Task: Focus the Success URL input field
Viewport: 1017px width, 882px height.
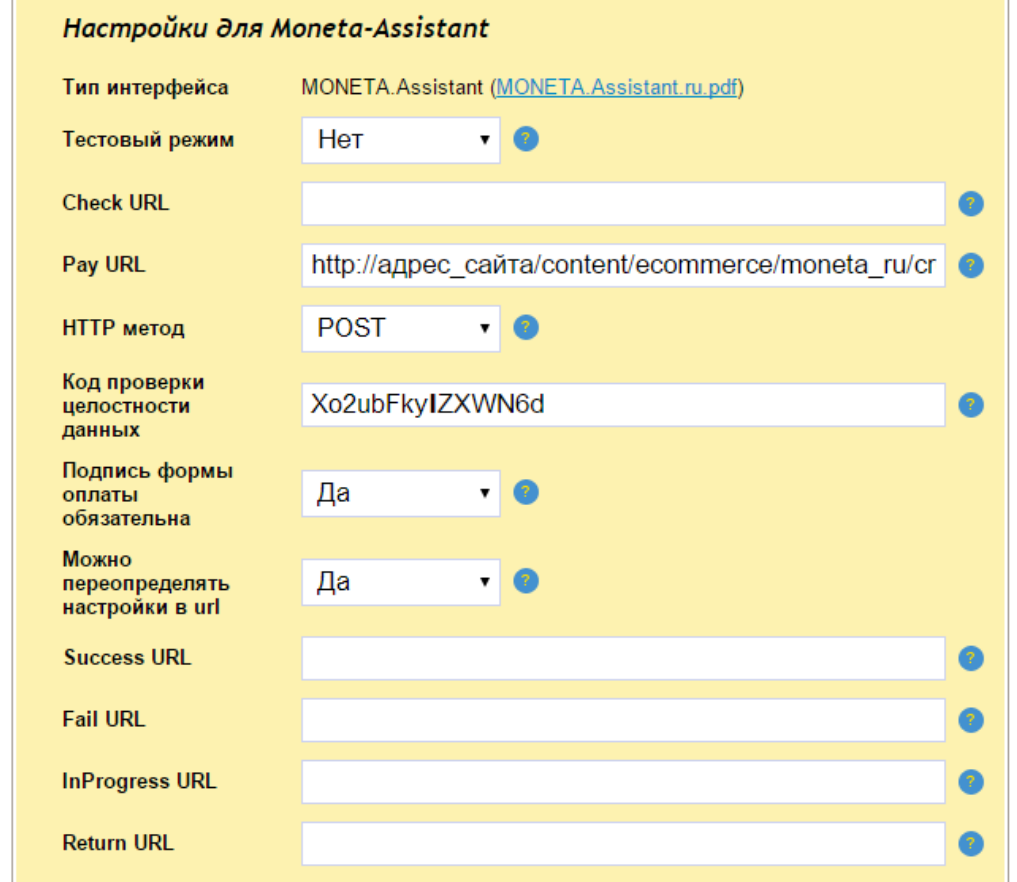Action: pos(623,658)
